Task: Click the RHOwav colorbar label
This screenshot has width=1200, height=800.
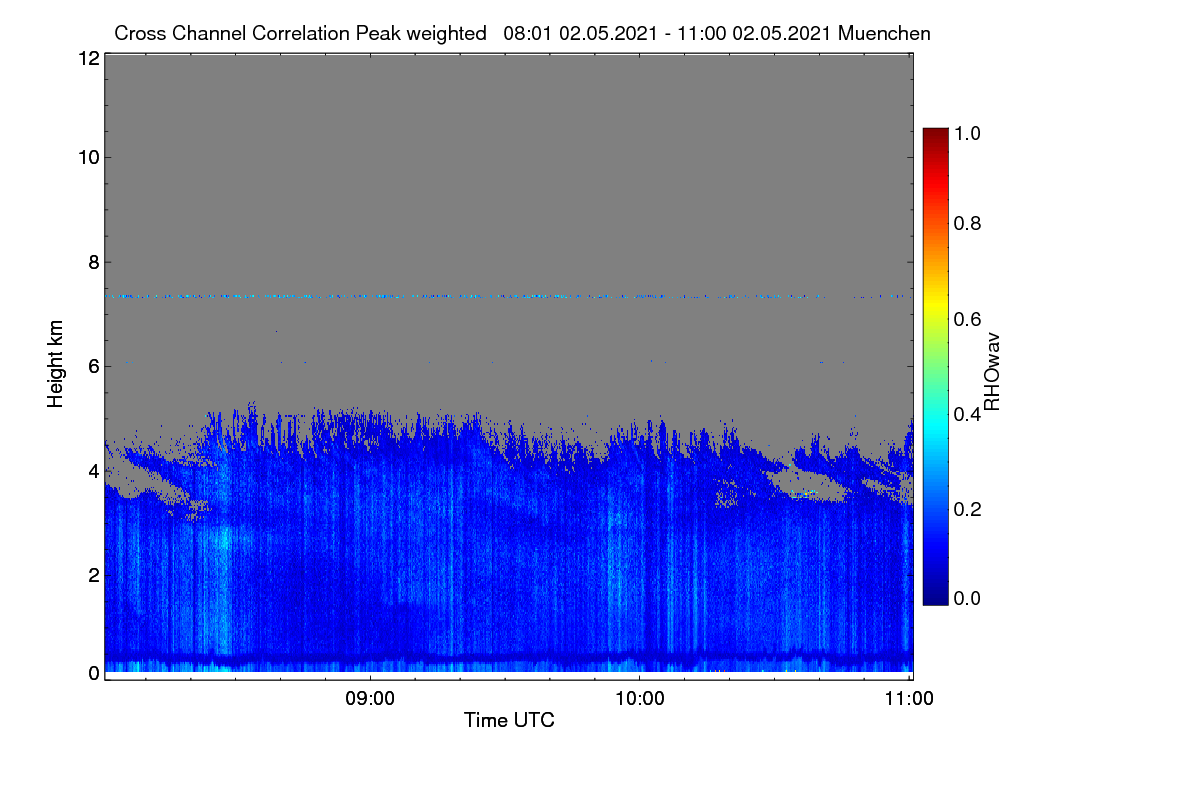Action: pos(993,372)
